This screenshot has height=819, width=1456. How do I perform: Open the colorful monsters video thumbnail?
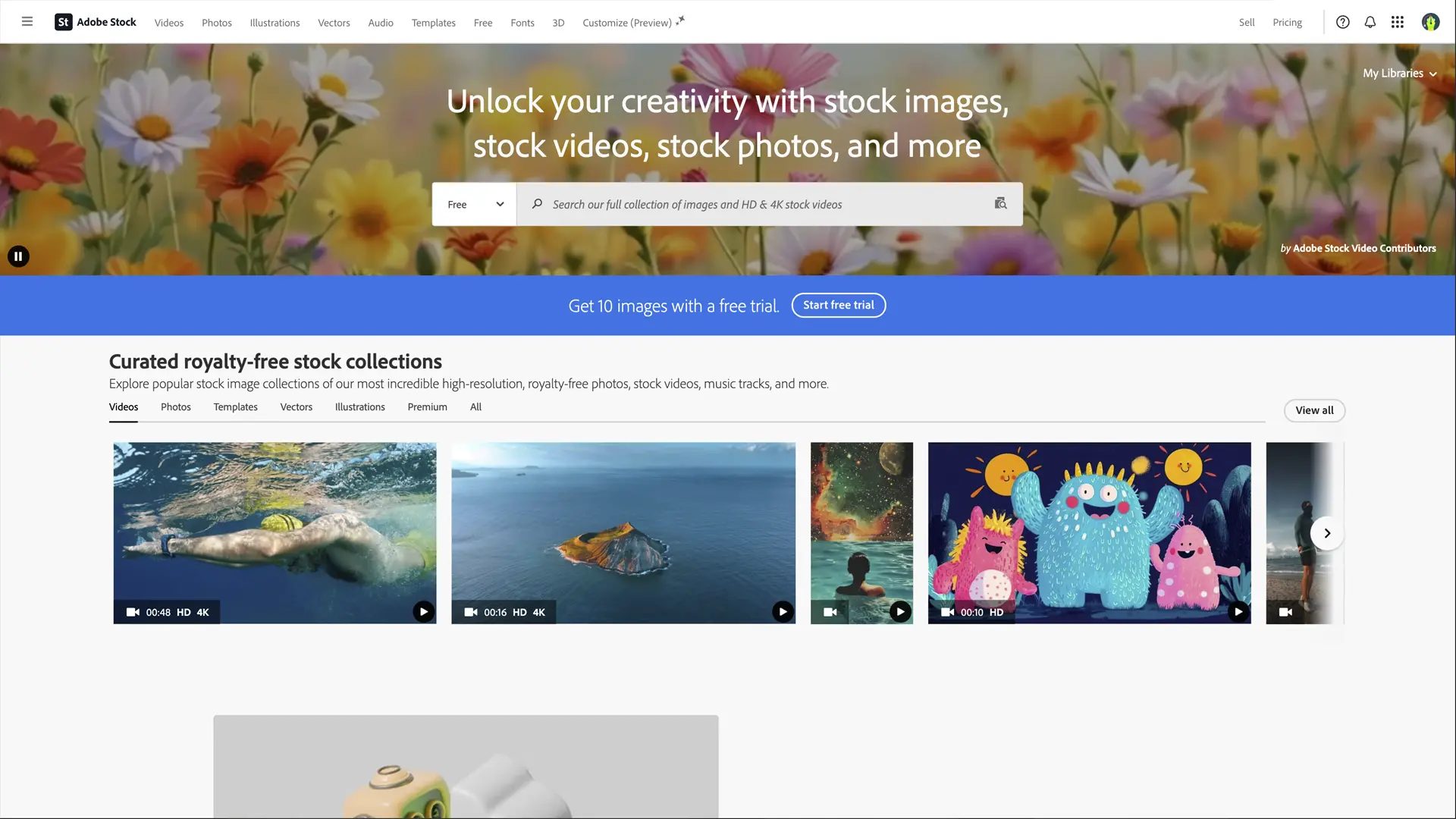pos(1090,533)
